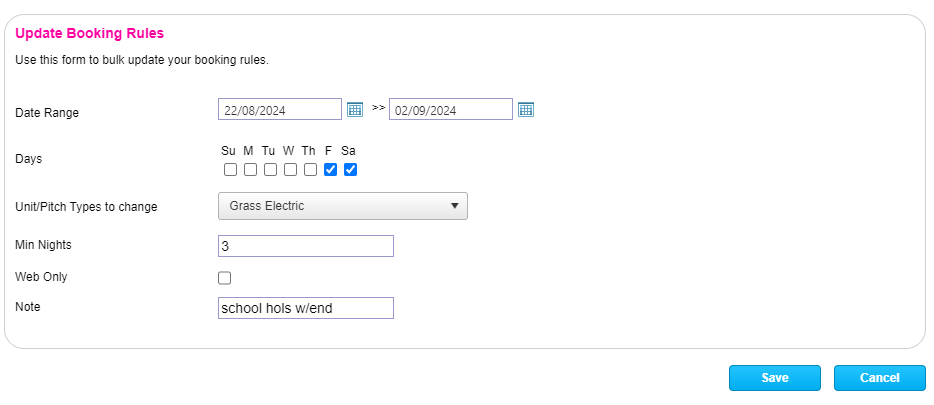Click the start date field showing 22/08/2024
This screenshot has width=934, height=405.
[279, 110]
